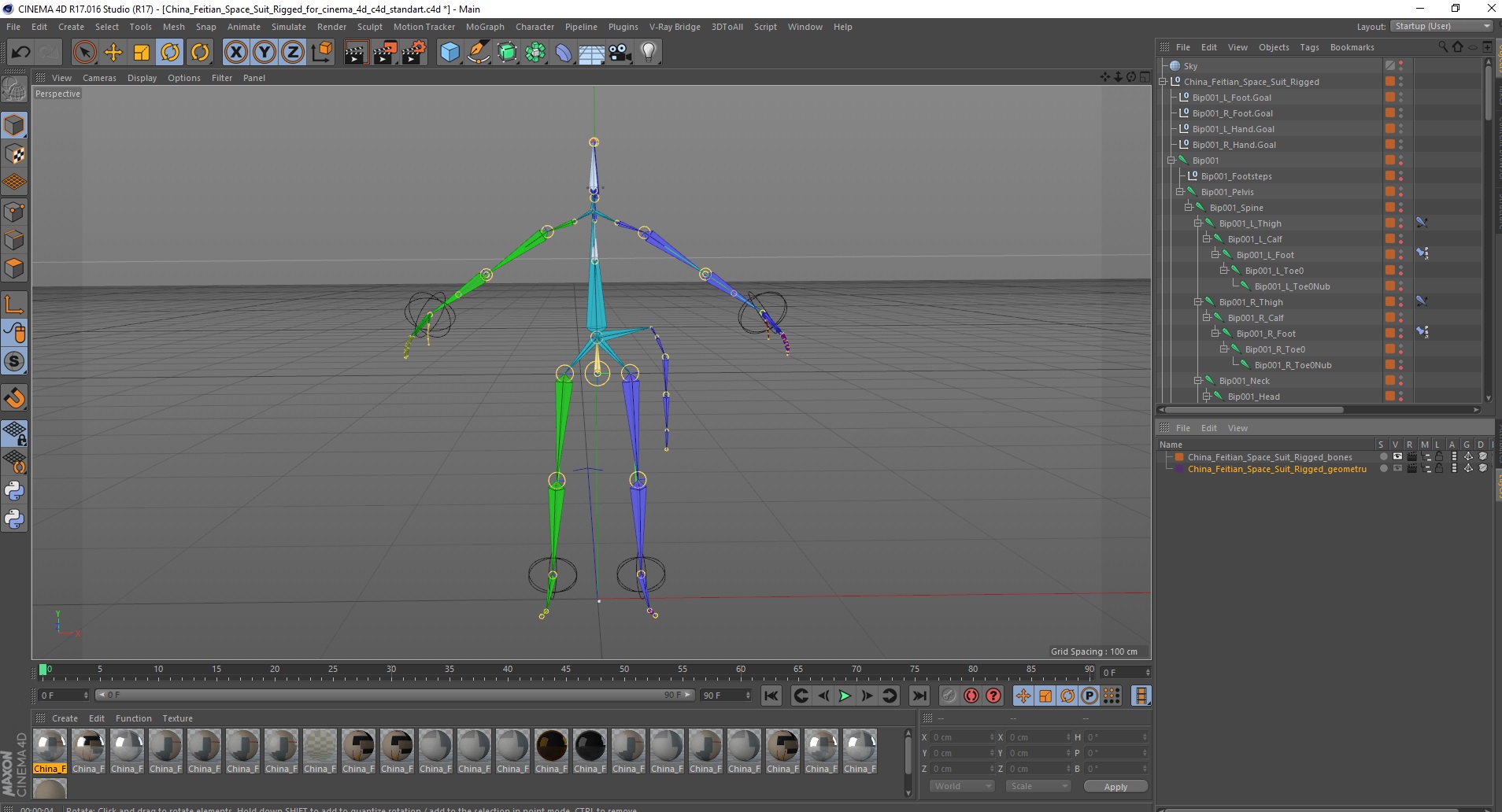Switch to Edges mode
The width and height of the screenshot is (1502, 812).
pyautogui.click(x=14, y=240)
